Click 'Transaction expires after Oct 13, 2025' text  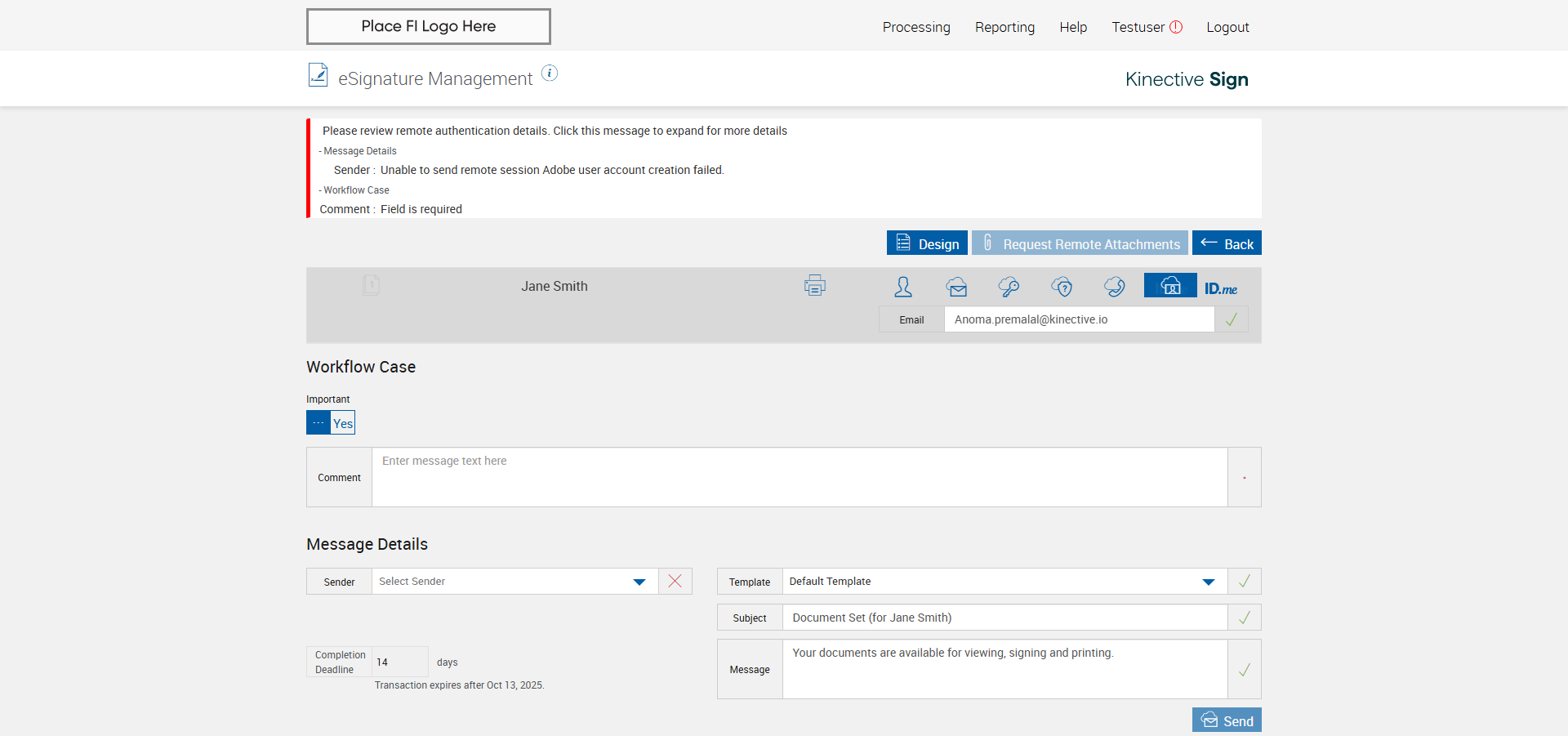tap(459, 685)
